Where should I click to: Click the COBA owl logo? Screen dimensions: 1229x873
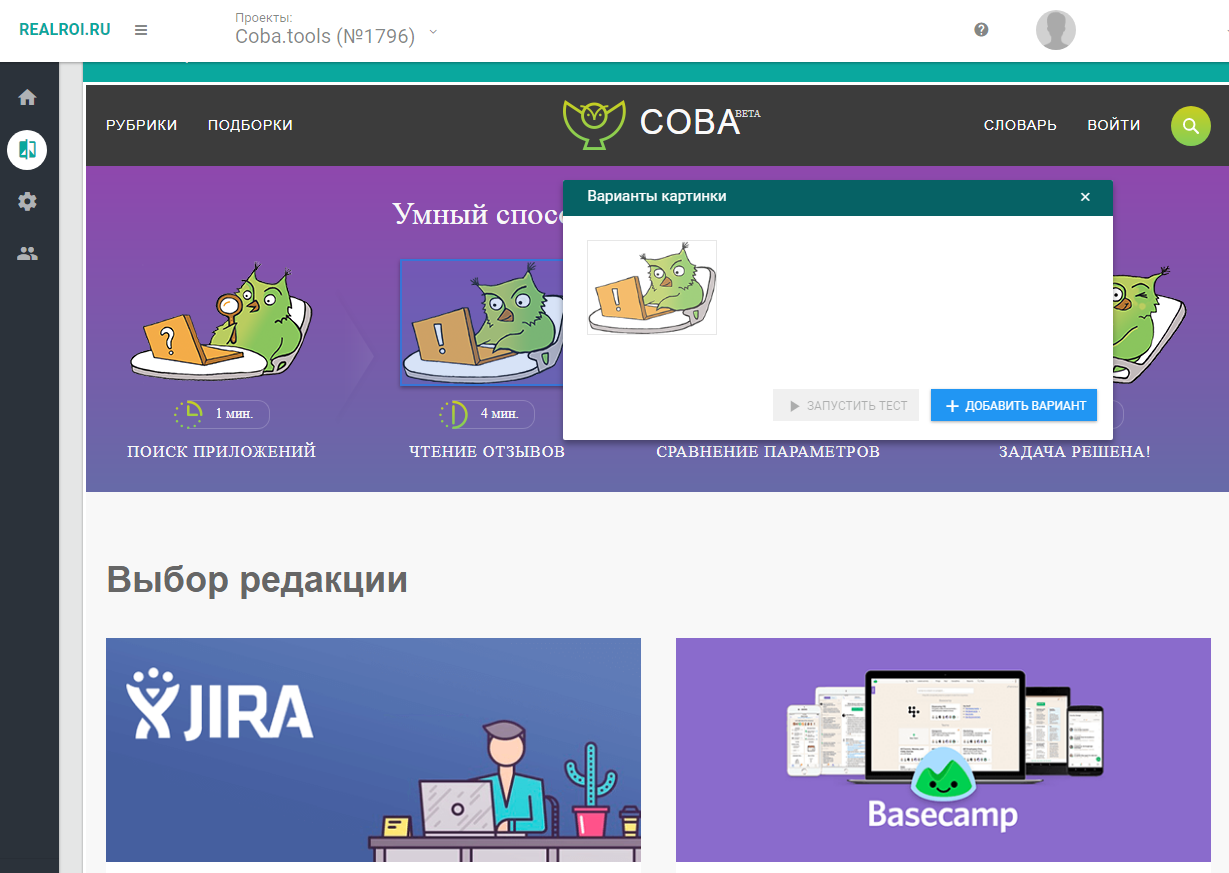[x=592, y=122]
